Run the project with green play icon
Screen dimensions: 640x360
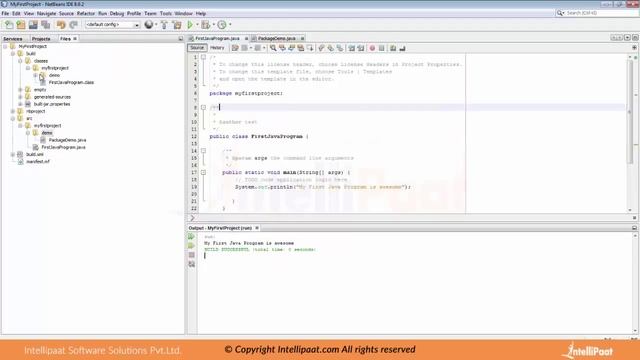tap(190, 25)
